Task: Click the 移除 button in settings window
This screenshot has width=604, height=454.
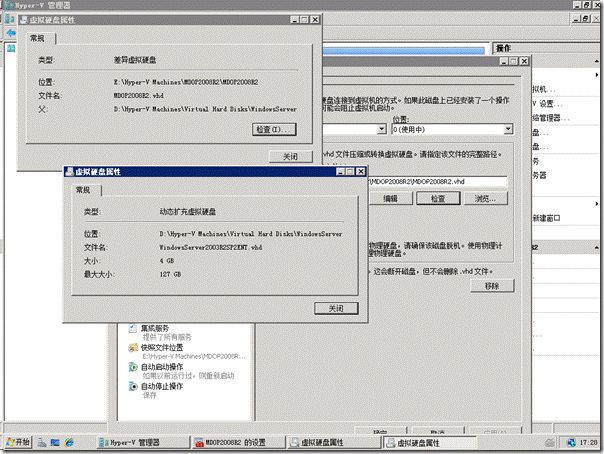Action: point(492,286)
